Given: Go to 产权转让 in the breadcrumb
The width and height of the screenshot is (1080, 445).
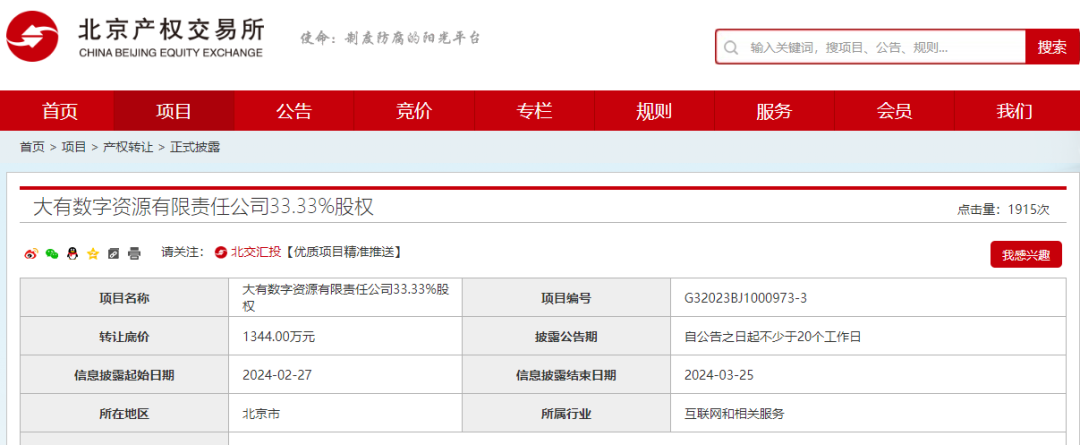Looking at the screenshot, I should (x=128, y=147).
